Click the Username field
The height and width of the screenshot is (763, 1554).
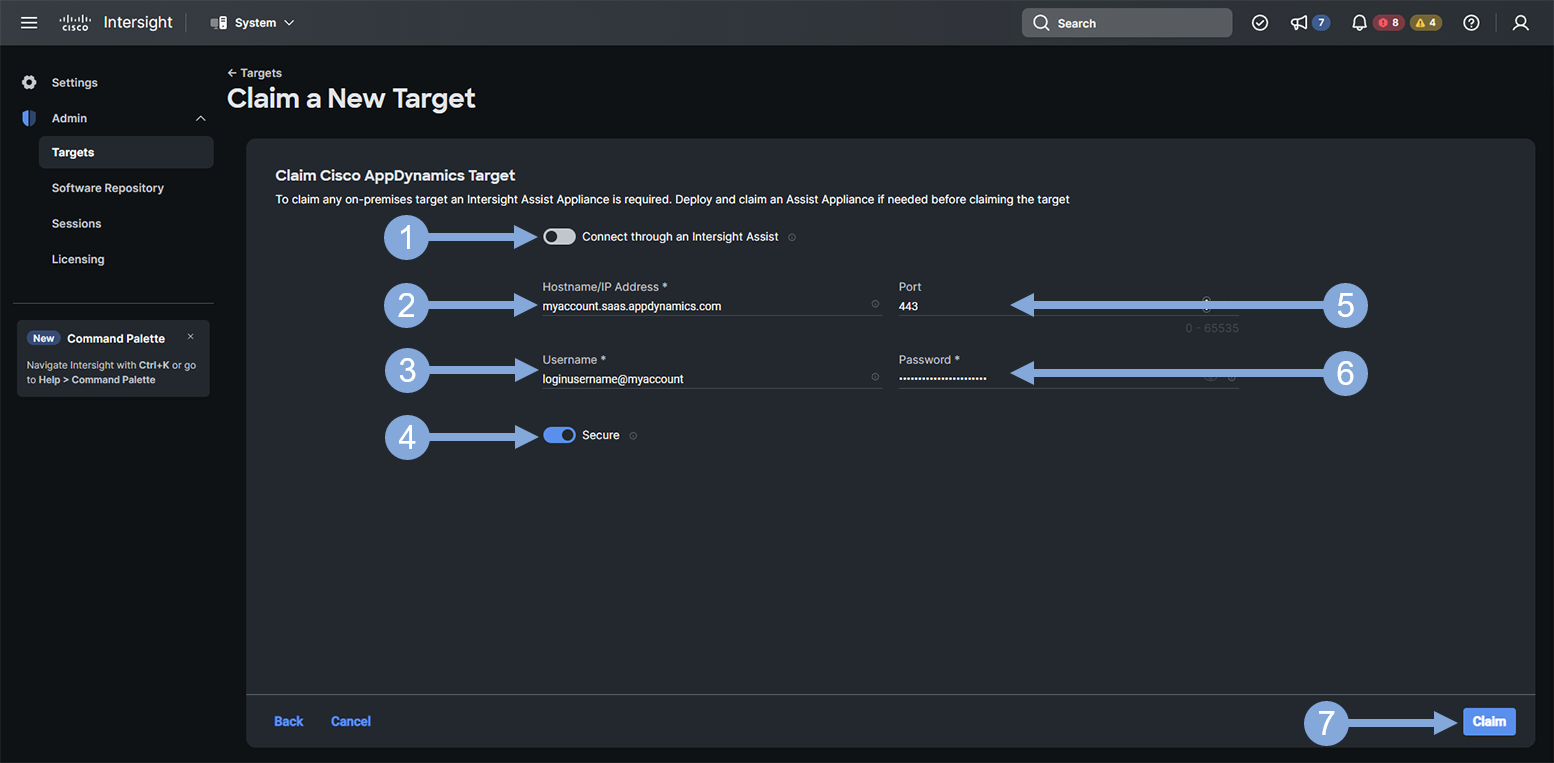point(712,379)
